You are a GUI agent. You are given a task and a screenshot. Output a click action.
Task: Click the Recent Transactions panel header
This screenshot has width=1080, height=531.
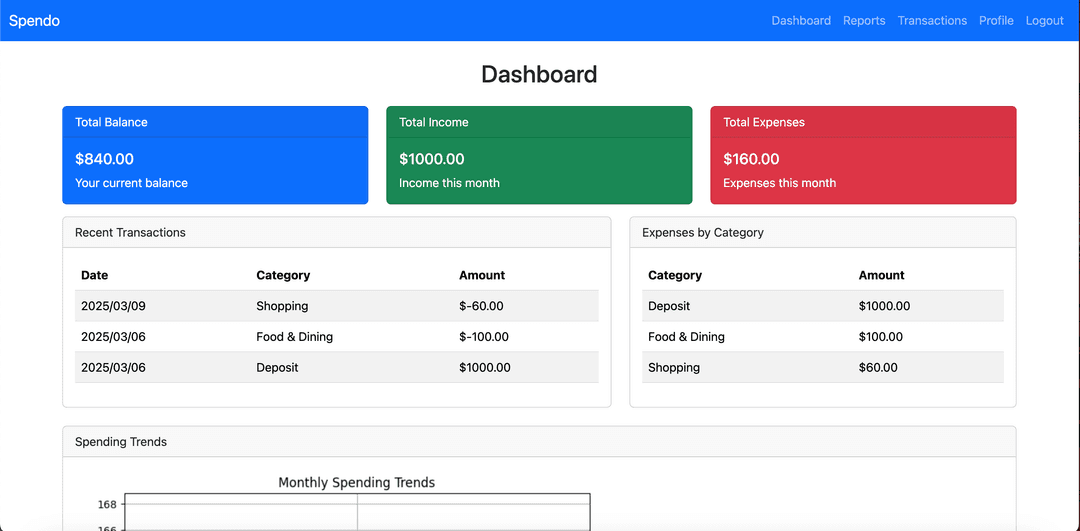coord(337,233)
